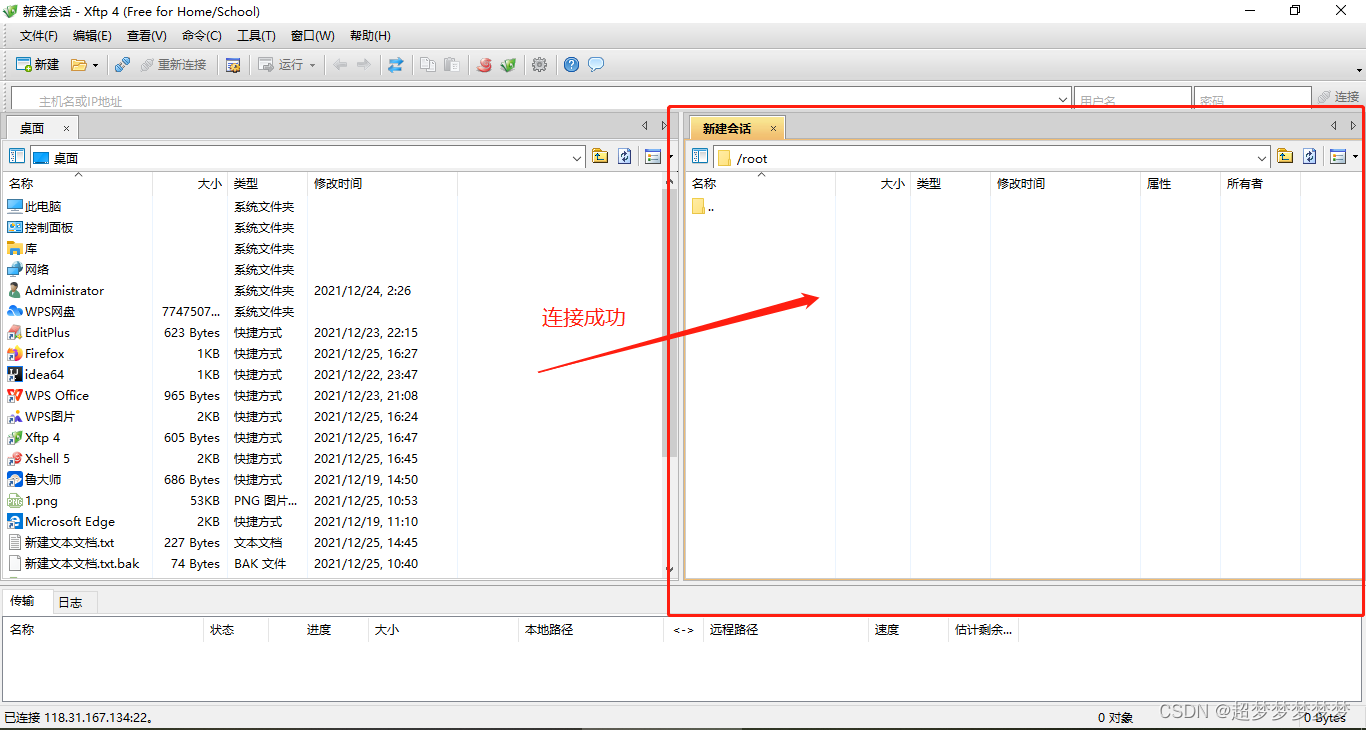Sort remote list by 属性 column
Screen dimensions: 1366x730
1180,184
